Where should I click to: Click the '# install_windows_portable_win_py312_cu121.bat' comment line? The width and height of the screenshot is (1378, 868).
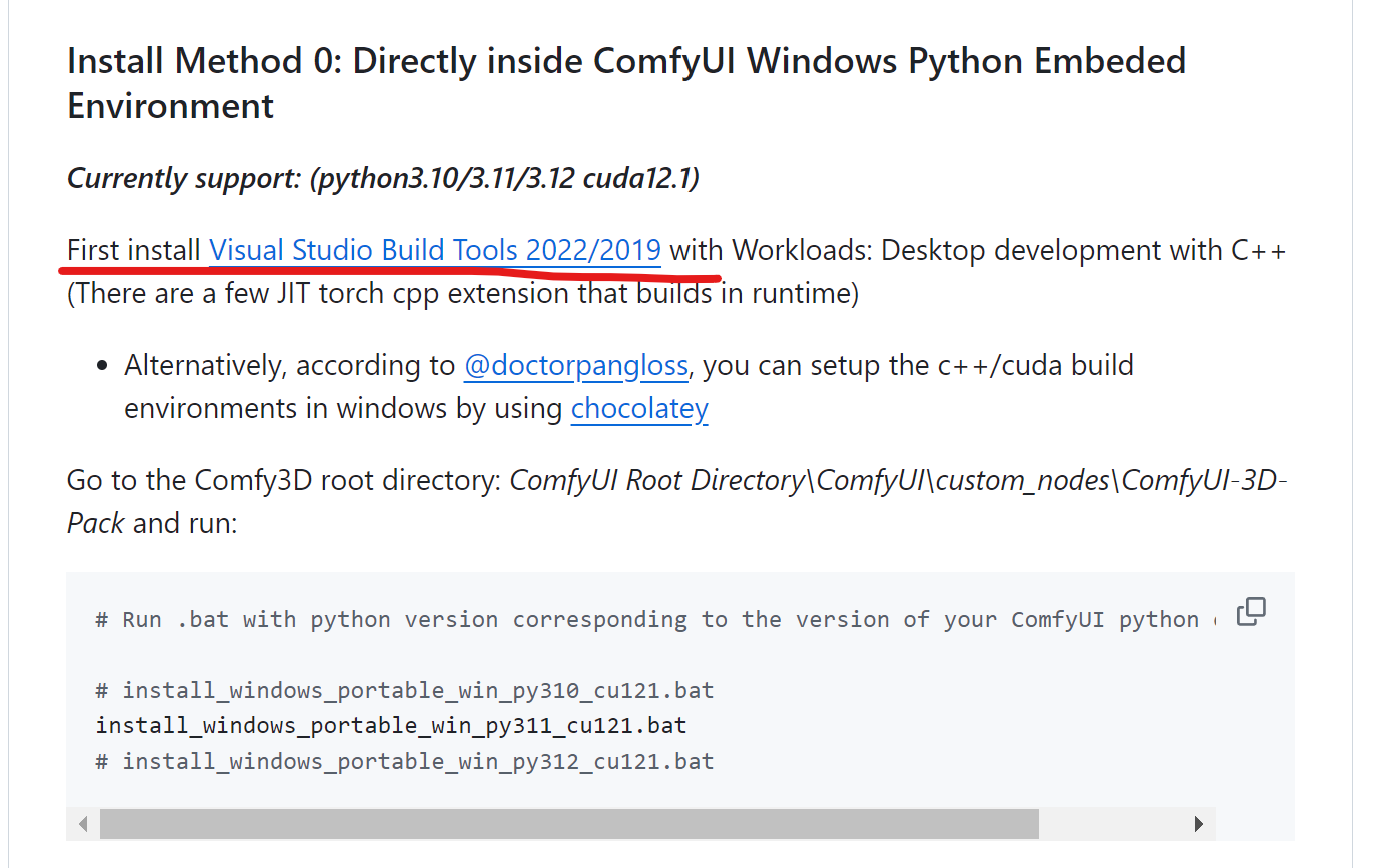pos(405,761)
